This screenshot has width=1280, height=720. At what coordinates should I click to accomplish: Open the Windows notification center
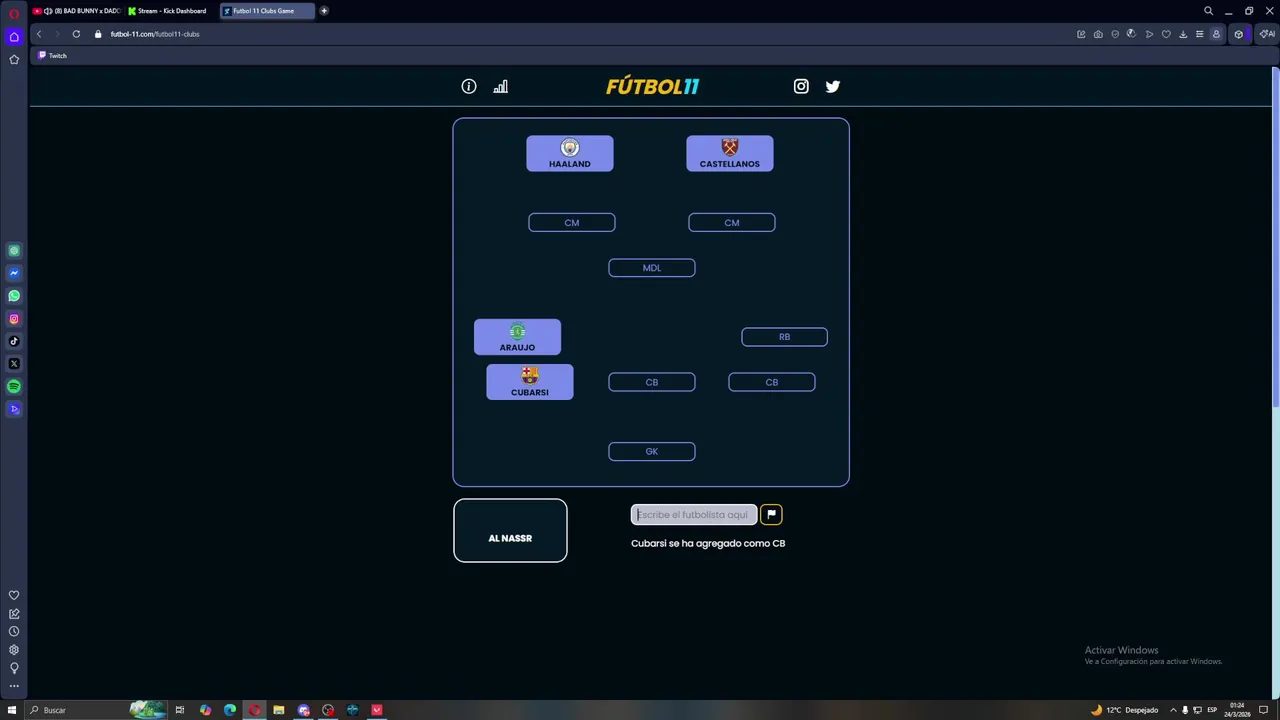click(1263, 710)
